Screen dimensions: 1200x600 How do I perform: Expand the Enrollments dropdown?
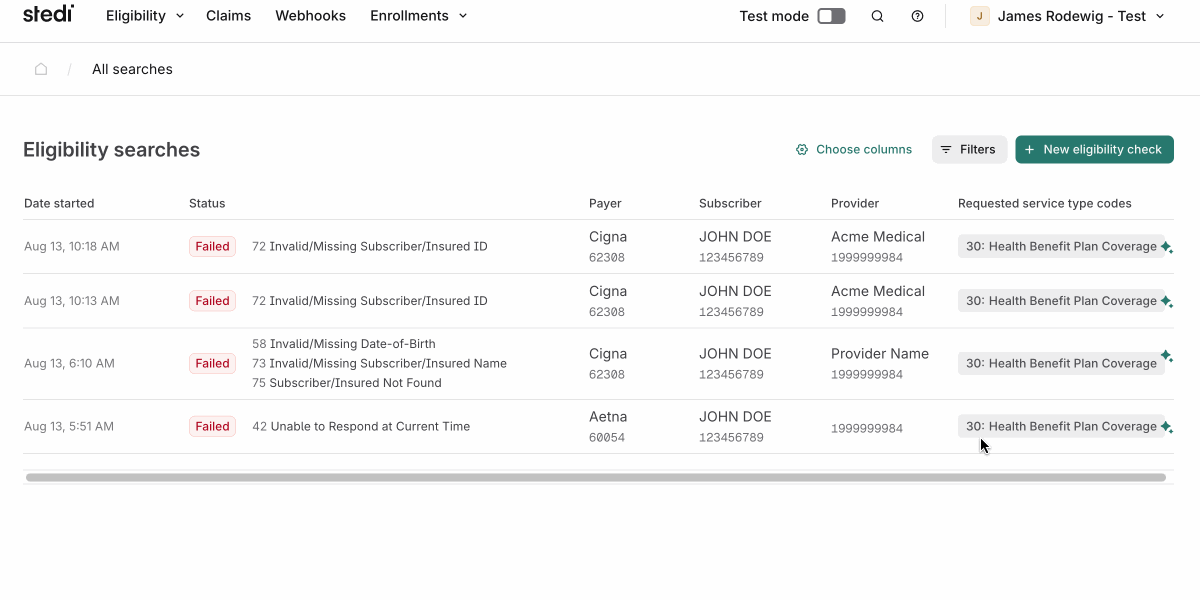[418, 15]
